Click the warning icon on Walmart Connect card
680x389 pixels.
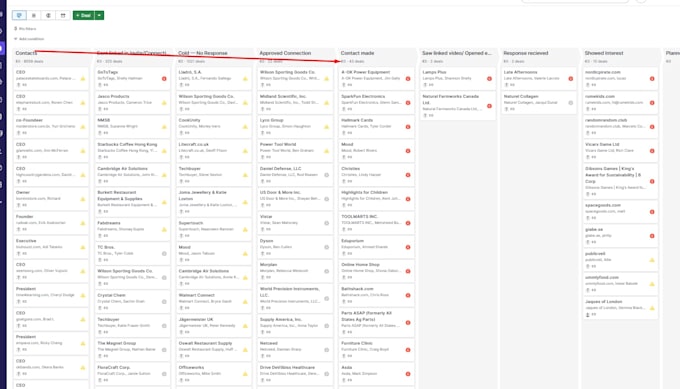tap(245, 301)
